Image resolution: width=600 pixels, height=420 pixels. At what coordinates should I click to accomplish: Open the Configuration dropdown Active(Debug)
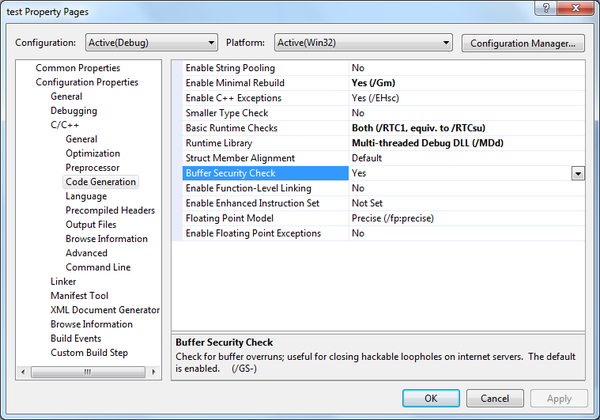pos(152,42)
